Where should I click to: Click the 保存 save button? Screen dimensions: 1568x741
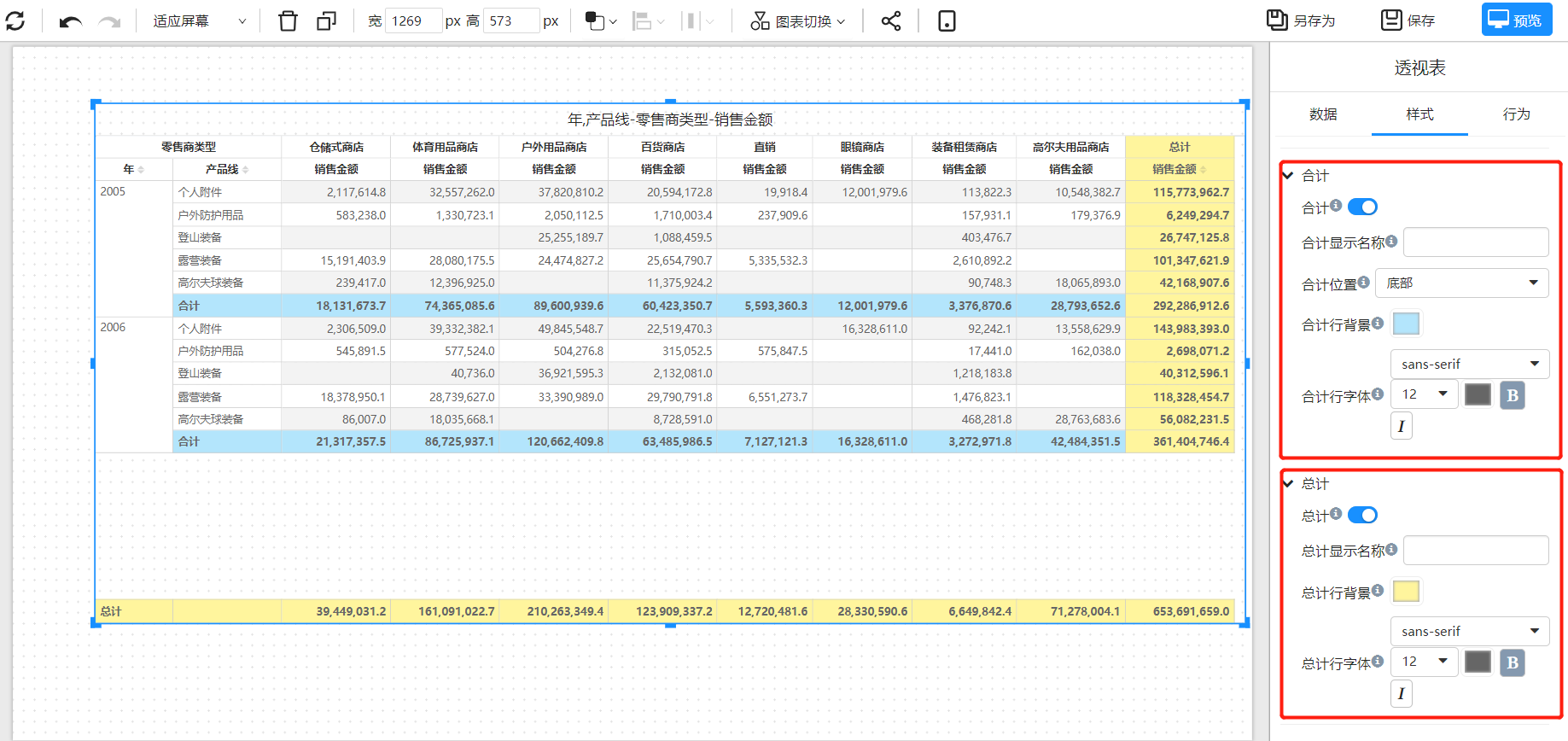coord(1408,20)
